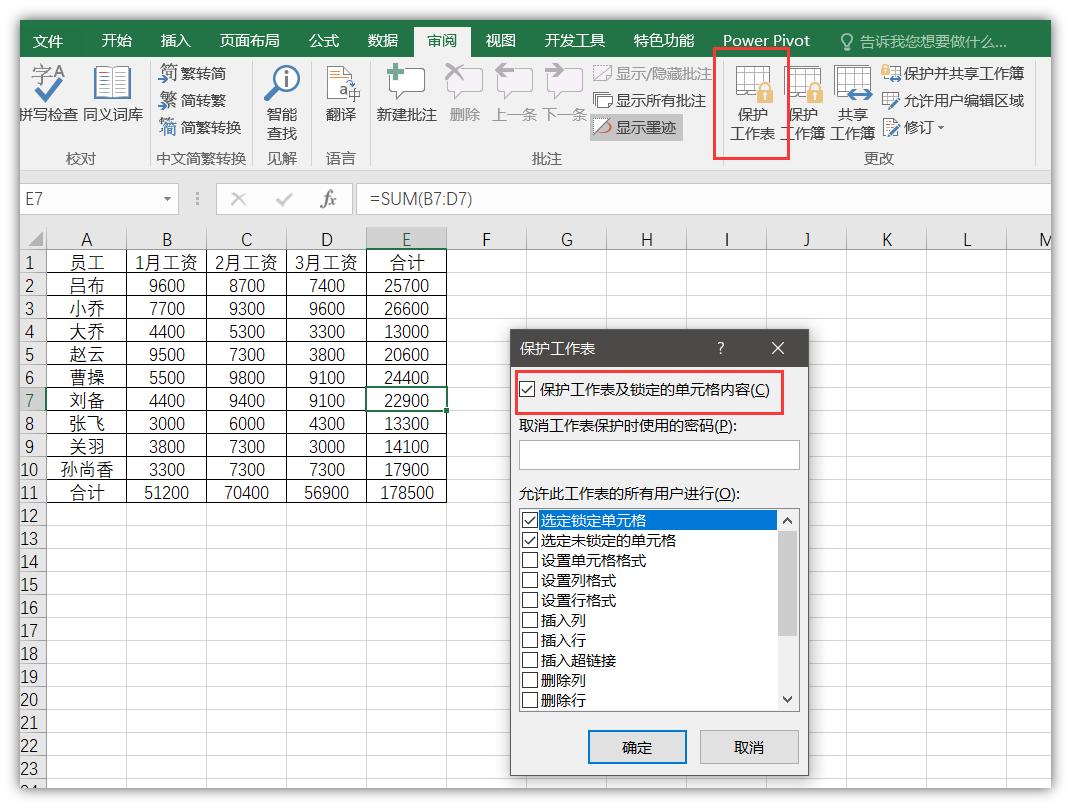Uncheck 保护工作表及锁定的单元格内容
Screen dimensions: 1071x808
tap(527, 390)
